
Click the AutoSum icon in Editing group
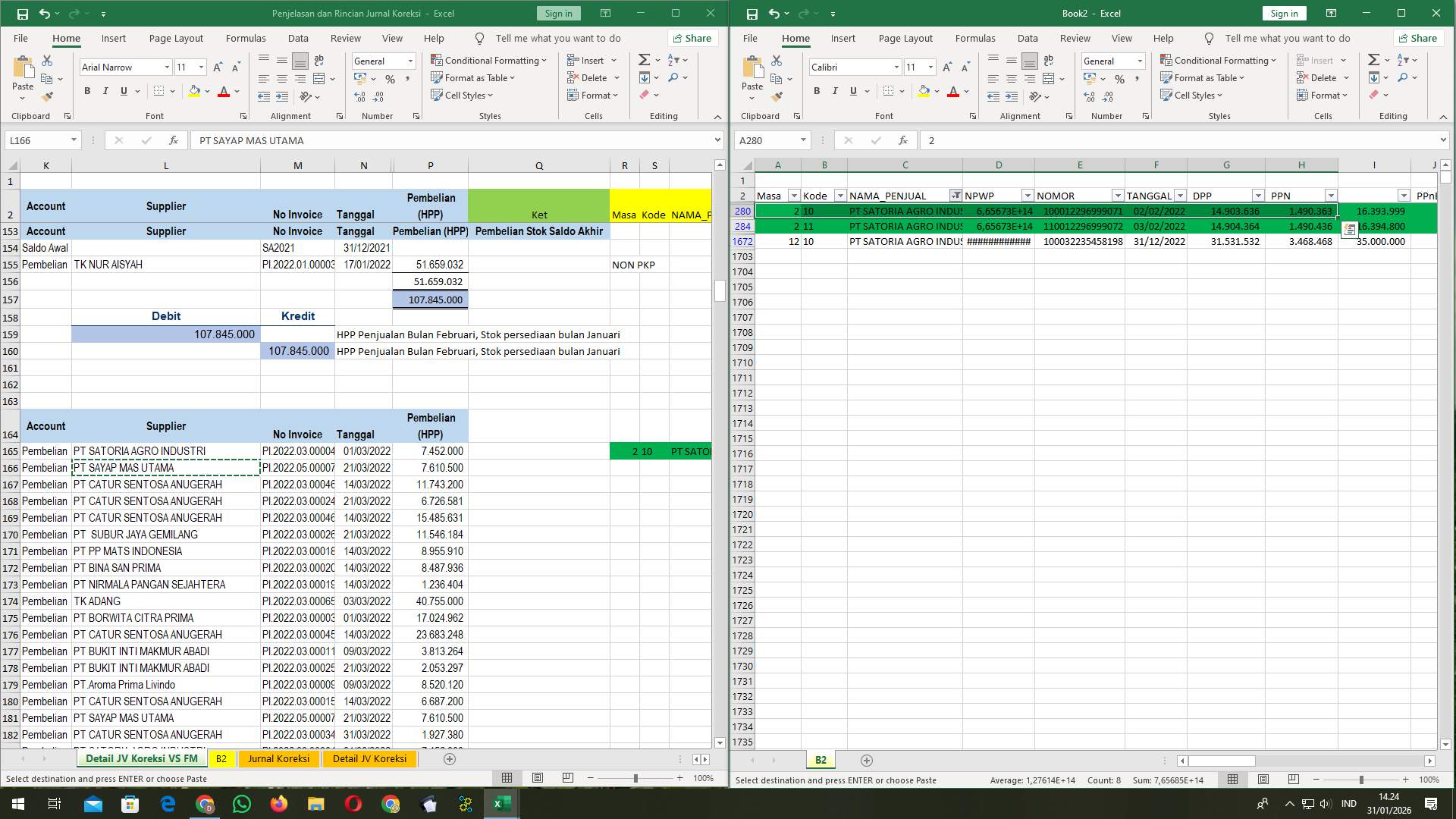click(643, 60)
